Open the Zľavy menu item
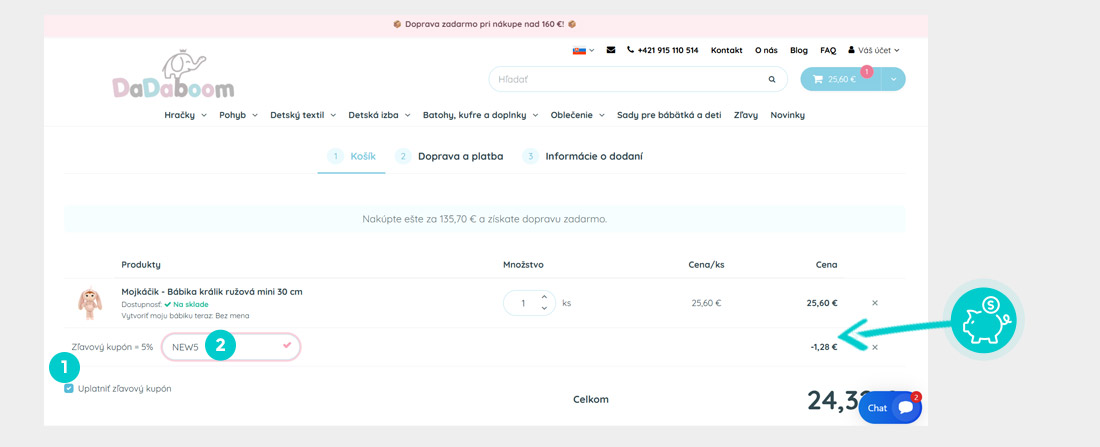The width and height of the screenshot is (1100, 447). tap(746, 115)
